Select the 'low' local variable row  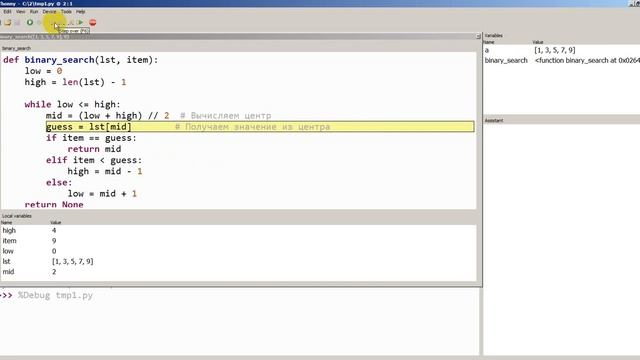[238, 251]
